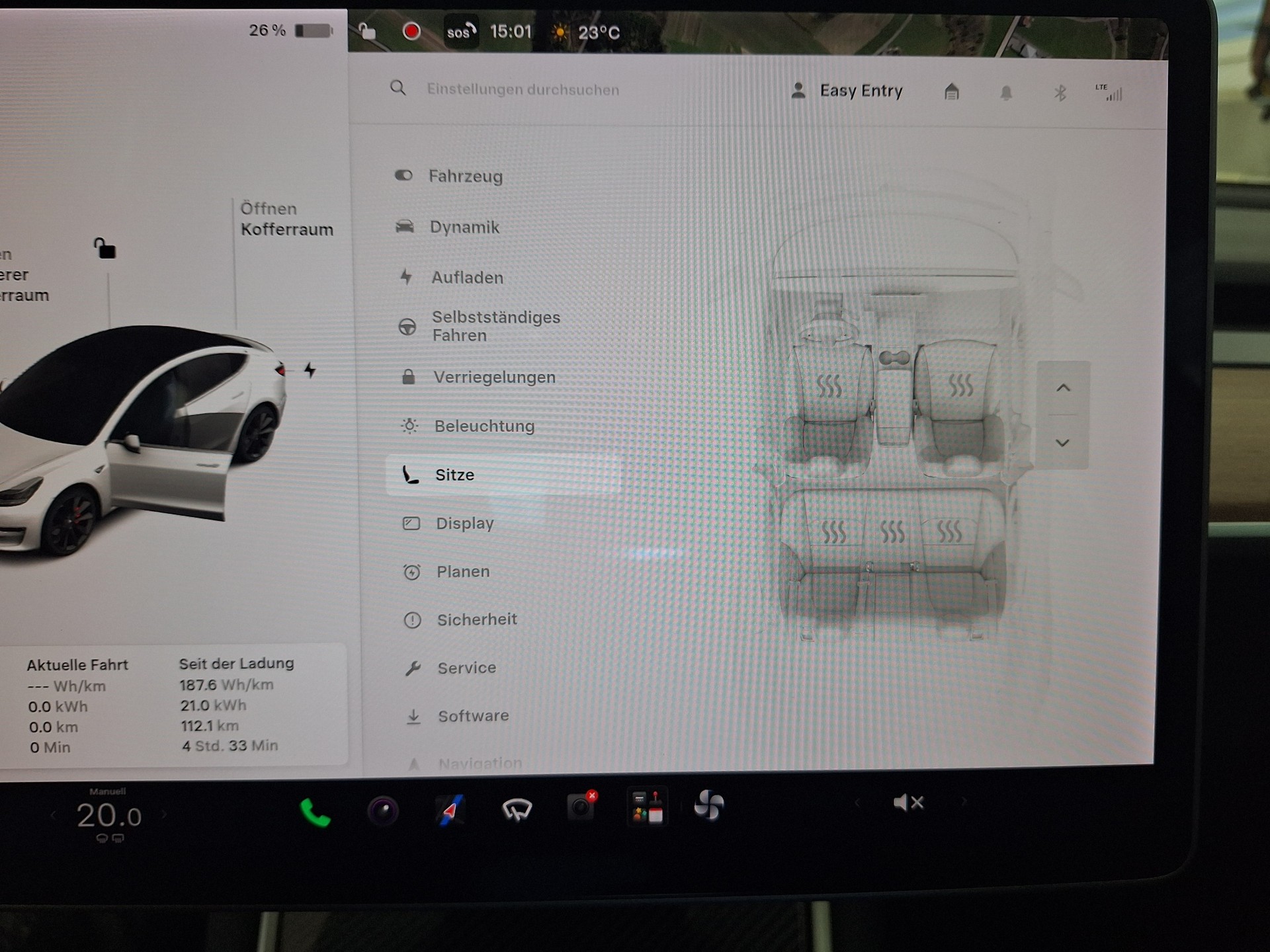The image size is (1270, 952).
Task: Toggle front passenger seat heater
Action: tap(961, 385)
